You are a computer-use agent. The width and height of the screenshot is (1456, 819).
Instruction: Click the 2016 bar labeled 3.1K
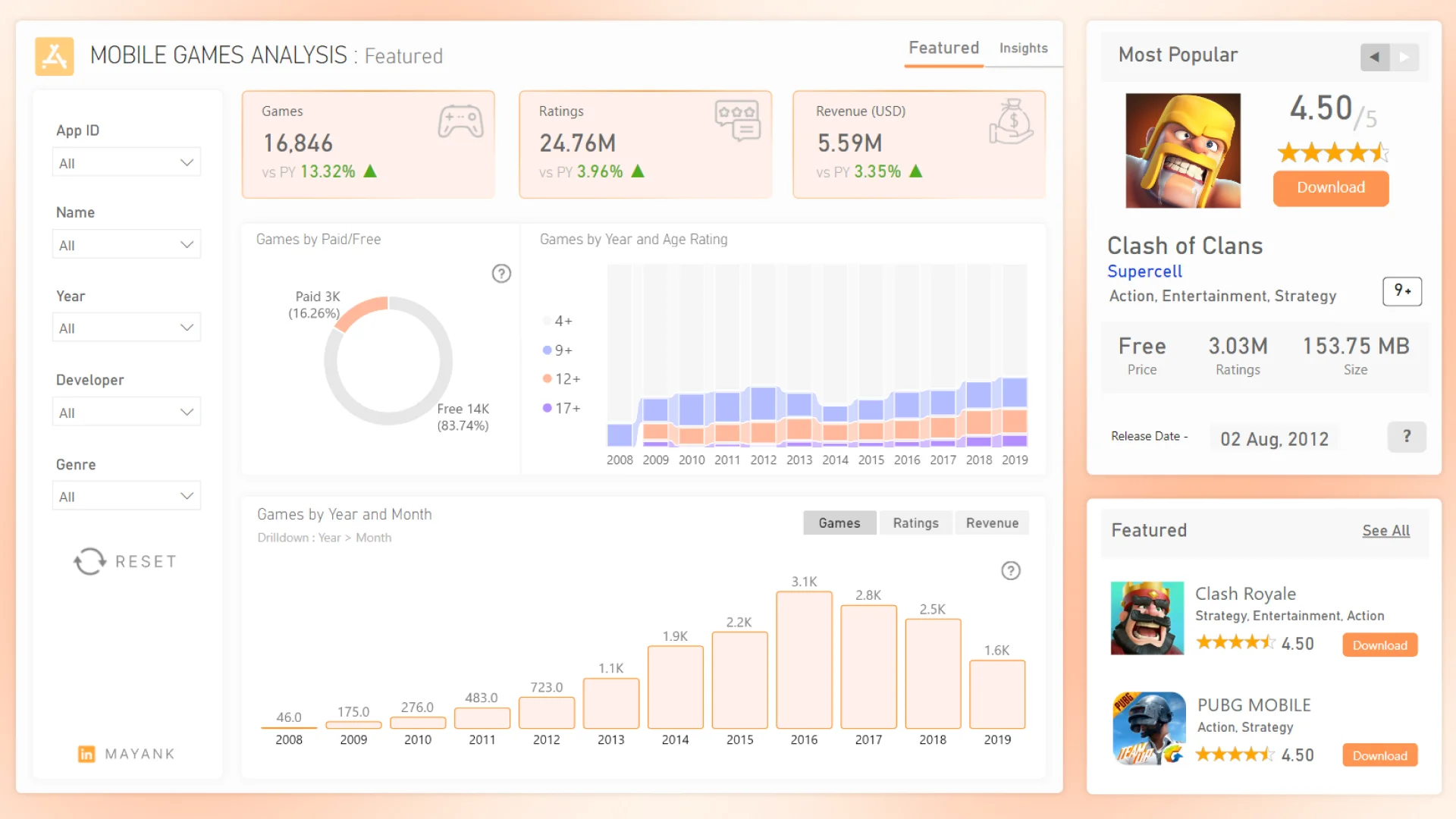click(804, 661)
